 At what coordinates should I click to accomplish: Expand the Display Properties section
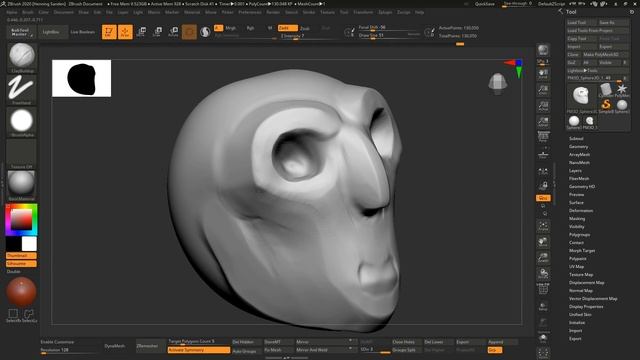pos(586,307)
